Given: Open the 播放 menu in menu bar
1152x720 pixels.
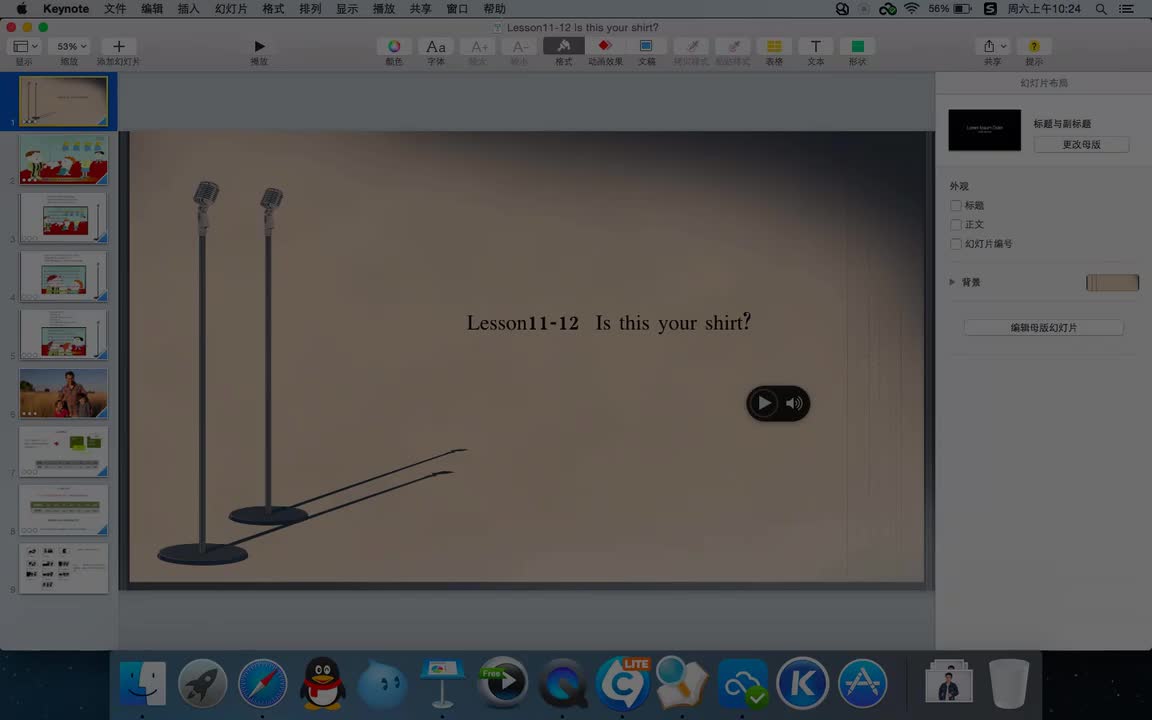Looking at the screenshot, I should click(384, 9).
